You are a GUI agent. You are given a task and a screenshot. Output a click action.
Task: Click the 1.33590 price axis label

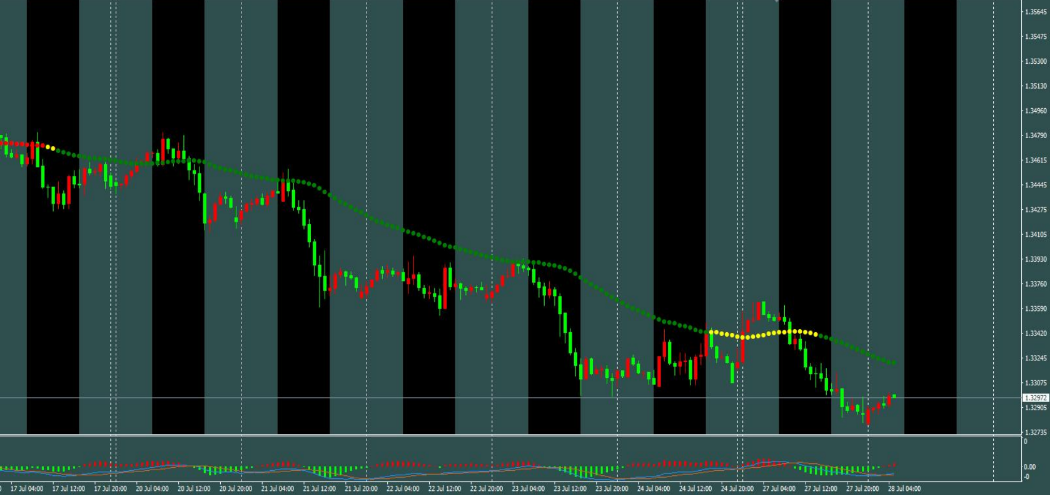point(1036,309)
